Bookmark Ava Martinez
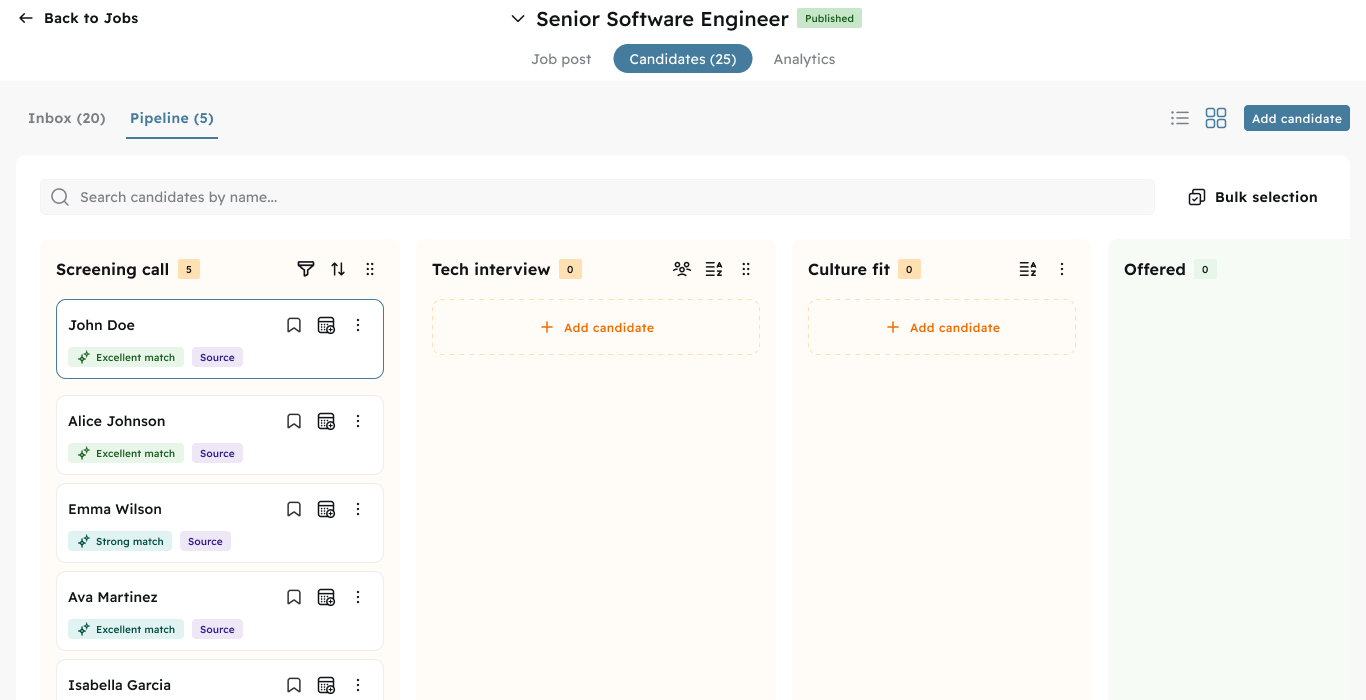The image size is (1366, 700). coord(294,597)
